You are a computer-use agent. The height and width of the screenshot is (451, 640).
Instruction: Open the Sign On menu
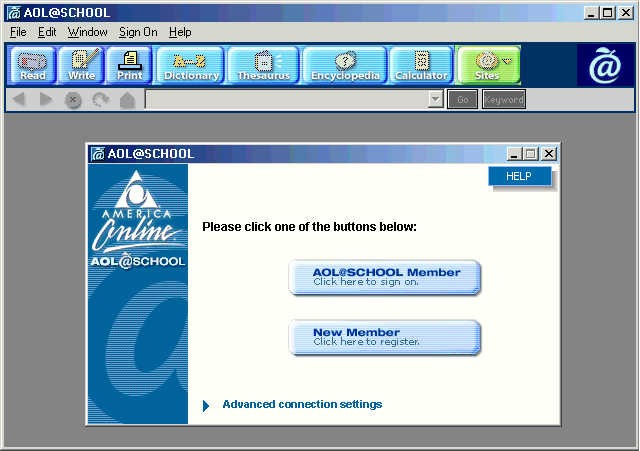[x=138, y=32]
